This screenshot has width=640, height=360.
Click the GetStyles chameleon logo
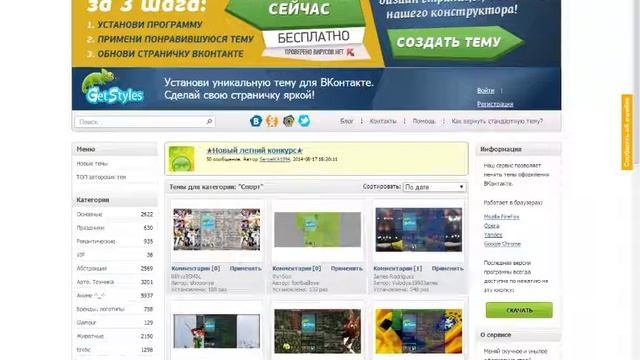pos(112,87)
